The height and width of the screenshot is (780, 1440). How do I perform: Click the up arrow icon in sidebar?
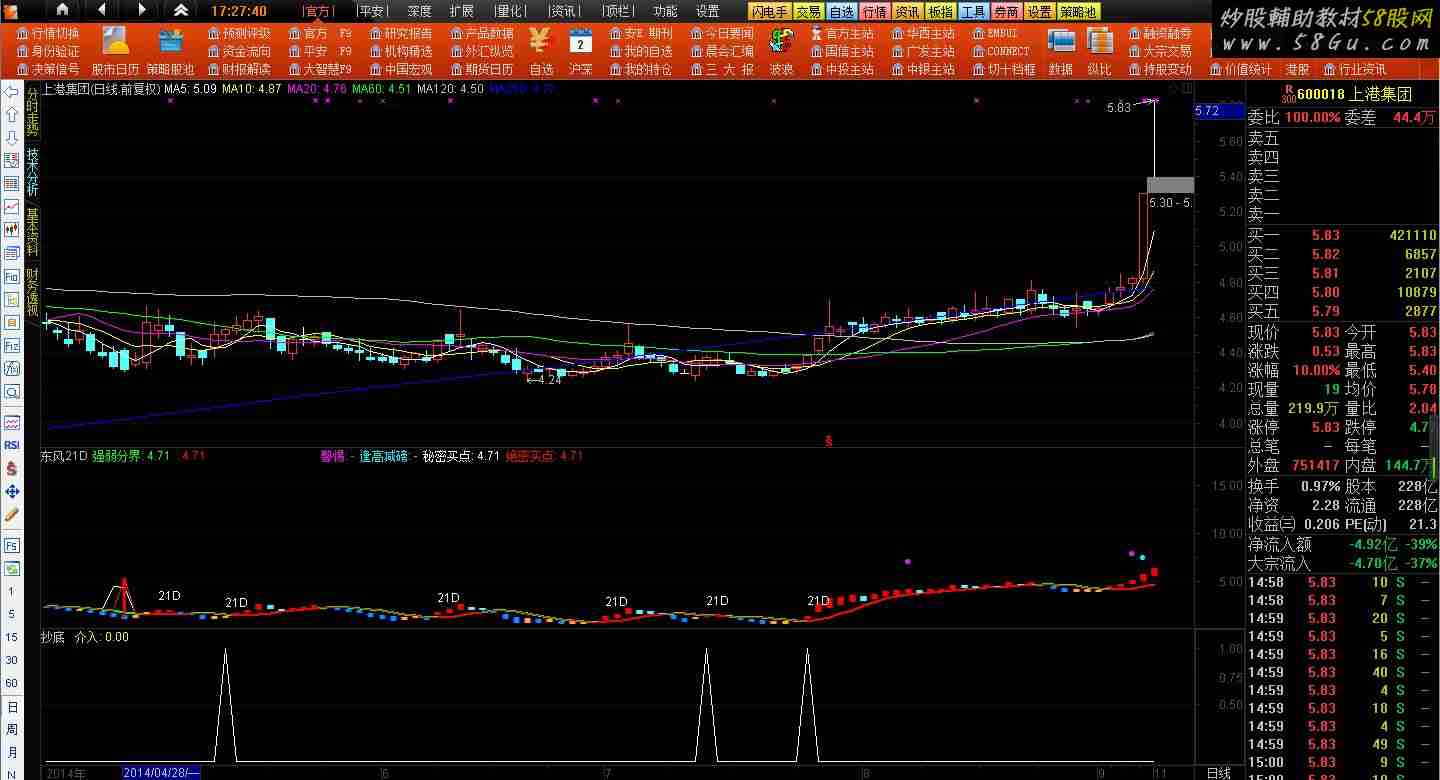click(x=12, y=115)
